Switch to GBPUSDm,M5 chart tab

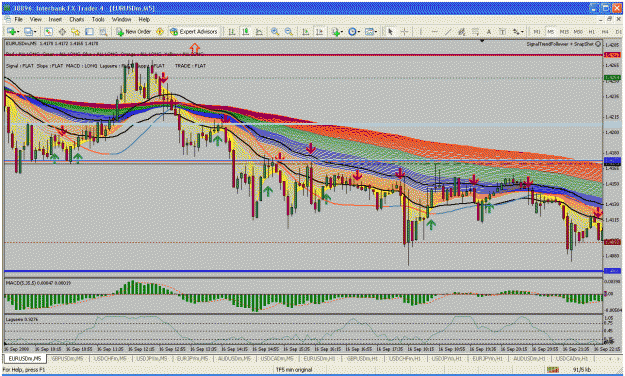(67, 359)
